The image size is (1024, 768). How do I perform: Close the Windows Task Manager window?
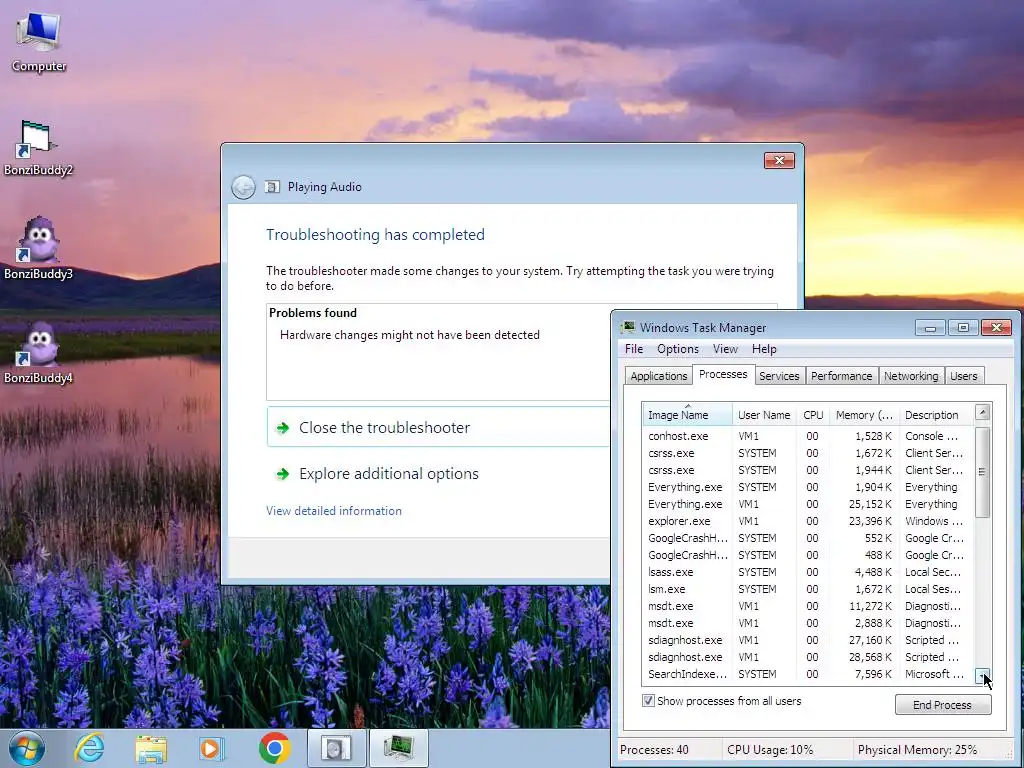pyautogui.click(x=997, y=327)
